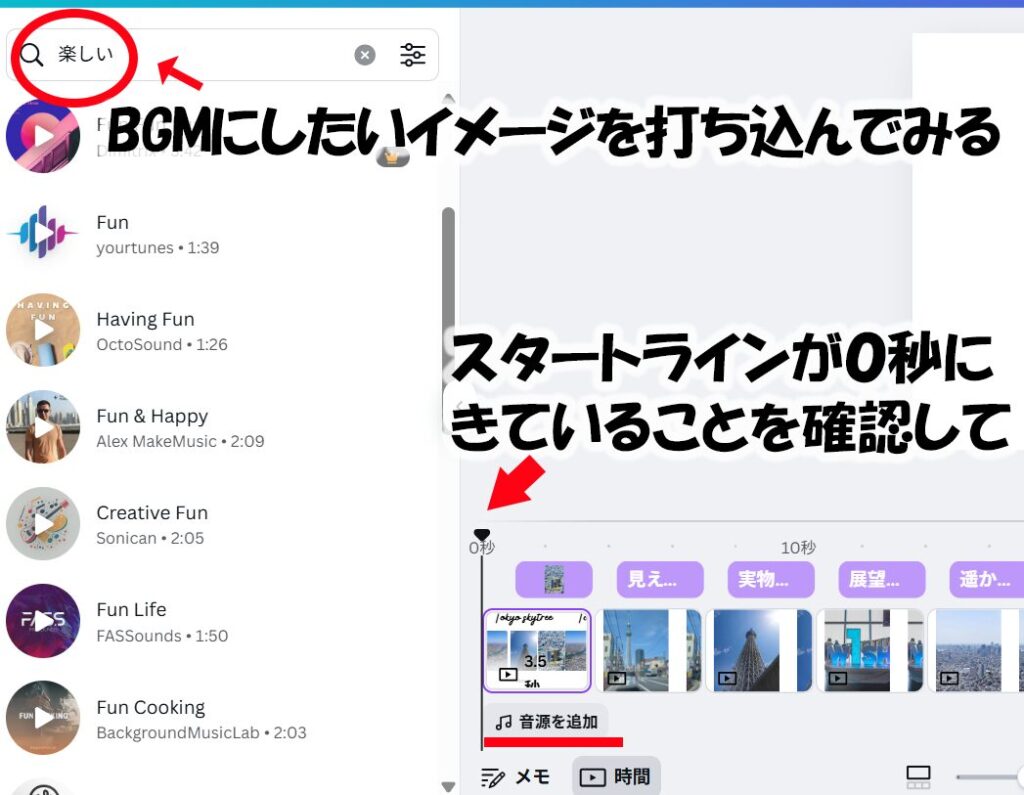Select the 展望... caption clip
This screenshot has width=1024, height=795.
point(882,579)
